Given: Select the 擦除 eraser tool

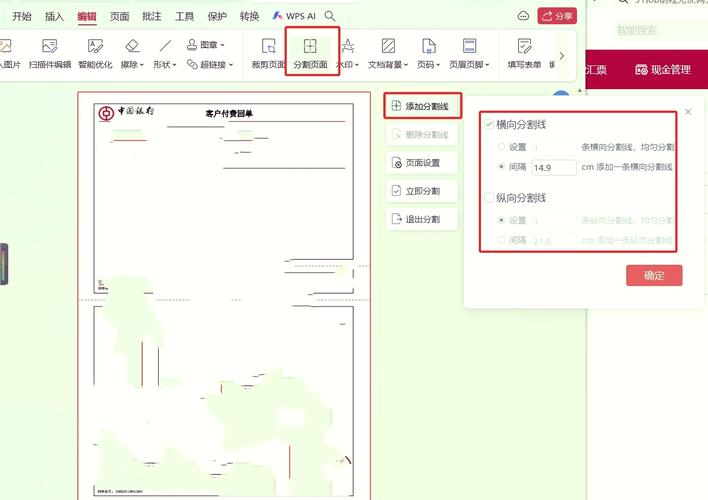Looking at the screenshot, I should (x=130, y=53).
